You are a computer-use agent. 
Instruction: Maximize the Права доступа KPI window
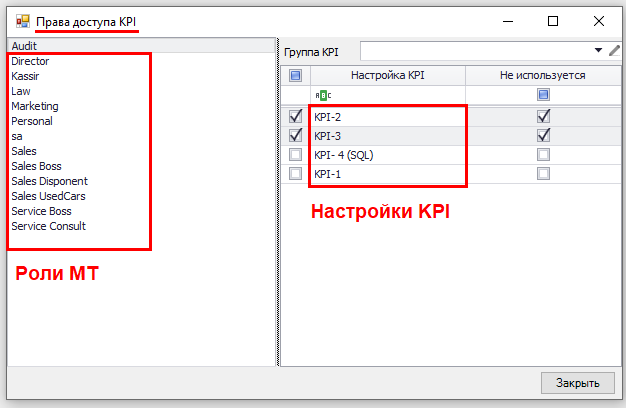click(x=553, y=20)
